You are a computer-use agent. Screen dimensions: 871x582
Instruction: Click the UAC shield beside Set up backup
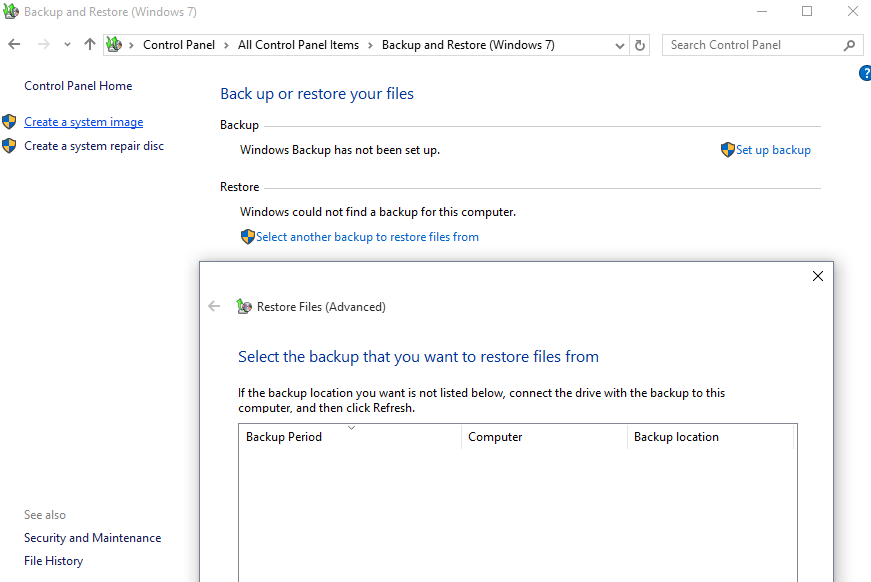click(x=727, y=149)
